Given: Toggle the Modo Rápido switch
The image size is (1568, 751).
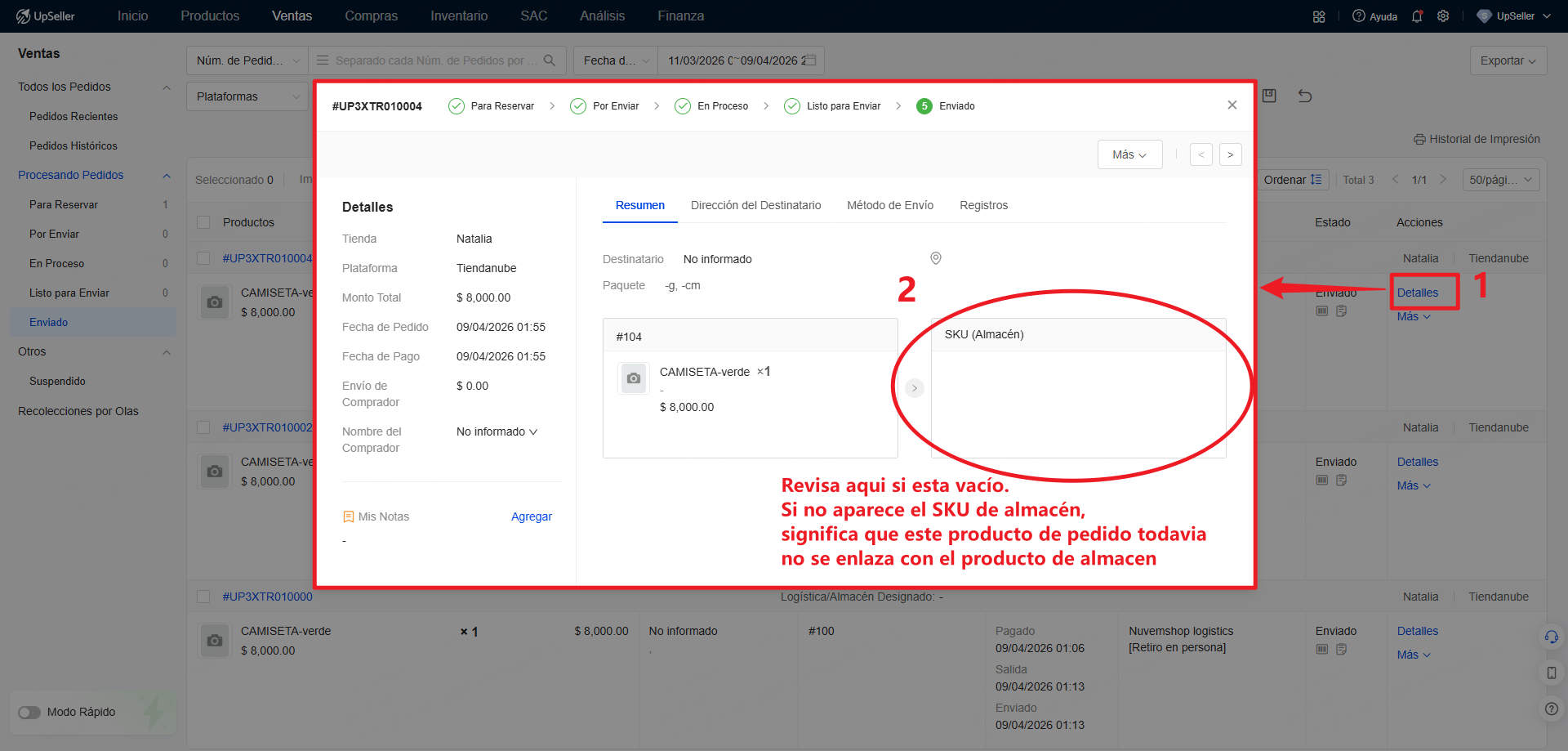Looking at the screenshot, I should [29, 712].
